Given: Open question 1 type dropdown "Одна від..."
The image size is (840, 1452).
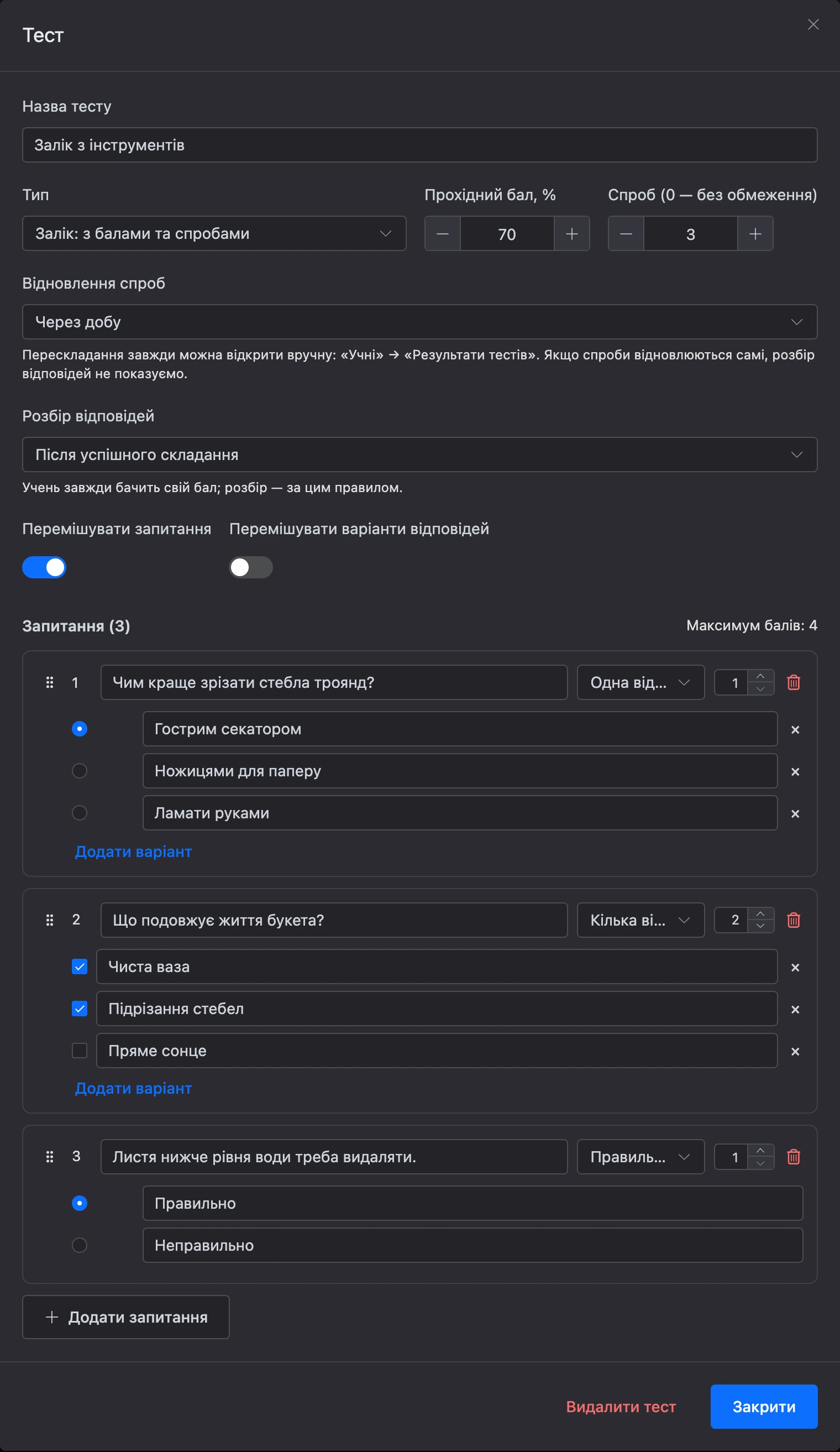Looking at the screenshot, I should click(641, 682).
